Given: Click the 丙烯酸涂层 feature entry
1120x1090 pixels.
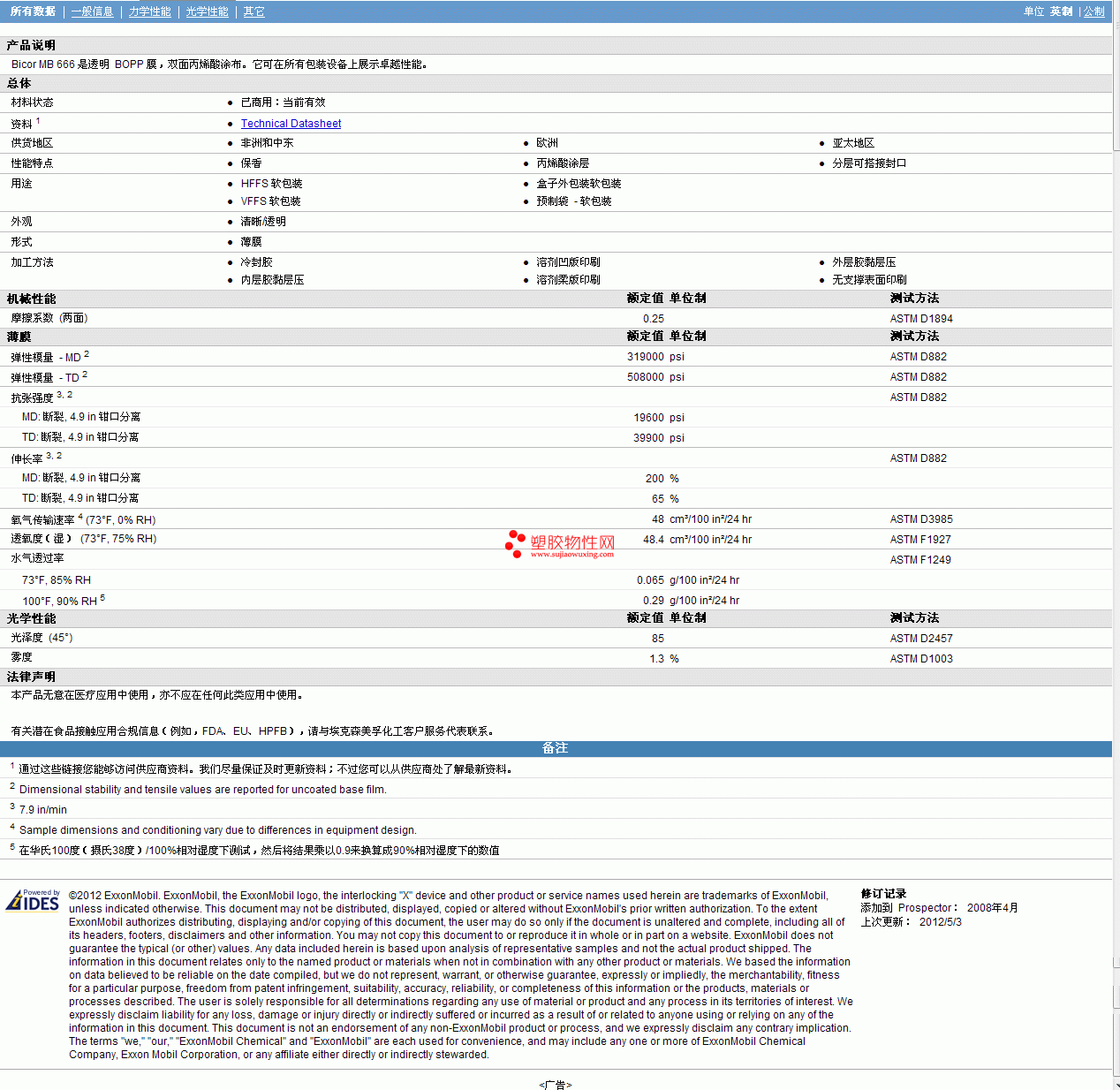Looking at the screenshot, I should [x=563, y=163].
